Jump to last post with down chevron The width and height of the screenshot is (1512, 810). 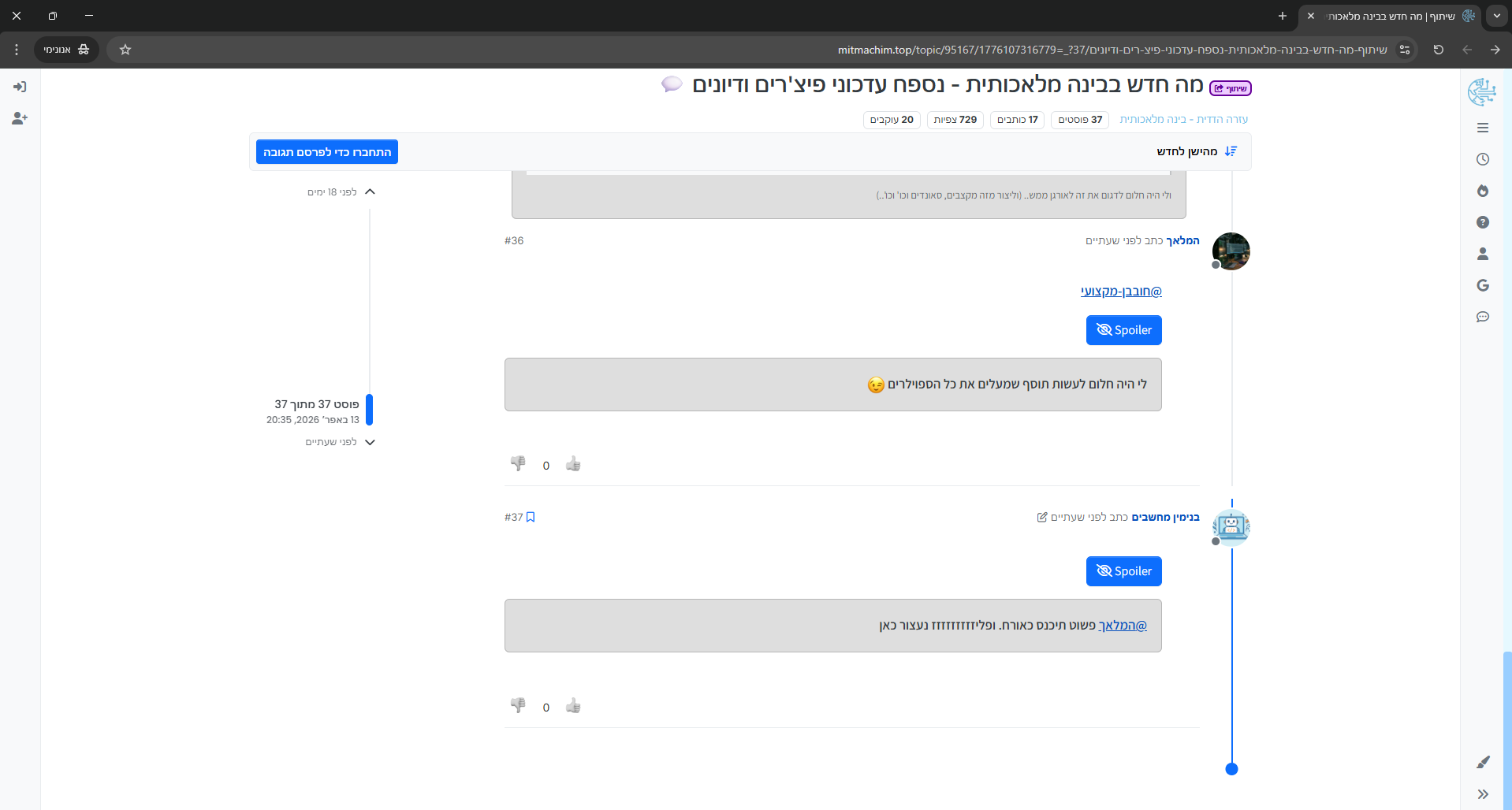coord(370,442)
